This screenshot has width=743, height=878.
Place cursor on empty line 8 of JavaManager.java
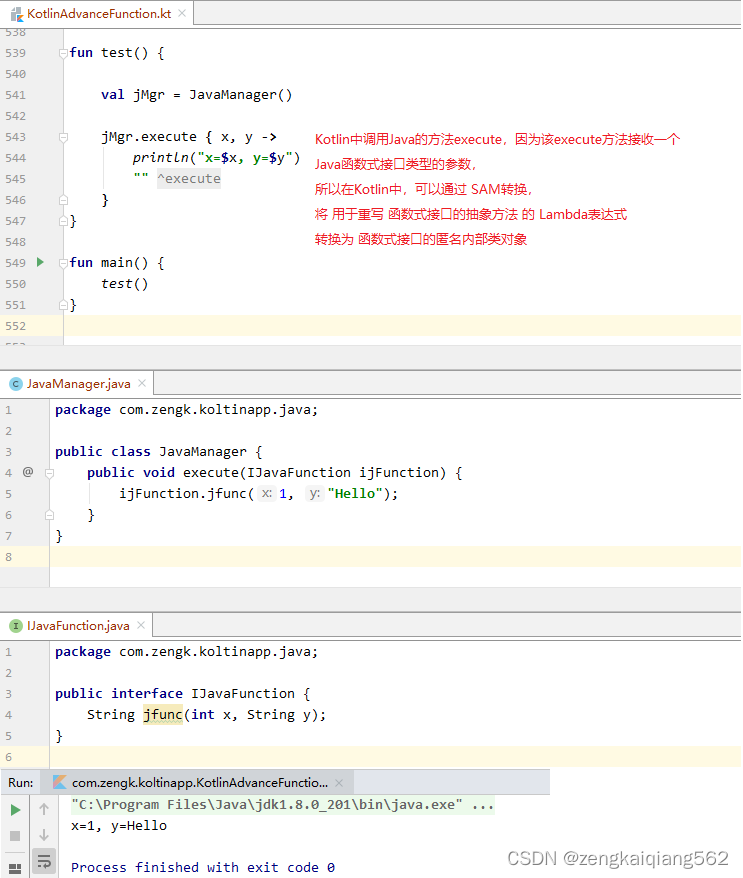pyautogui.click(x=395, y=557)
